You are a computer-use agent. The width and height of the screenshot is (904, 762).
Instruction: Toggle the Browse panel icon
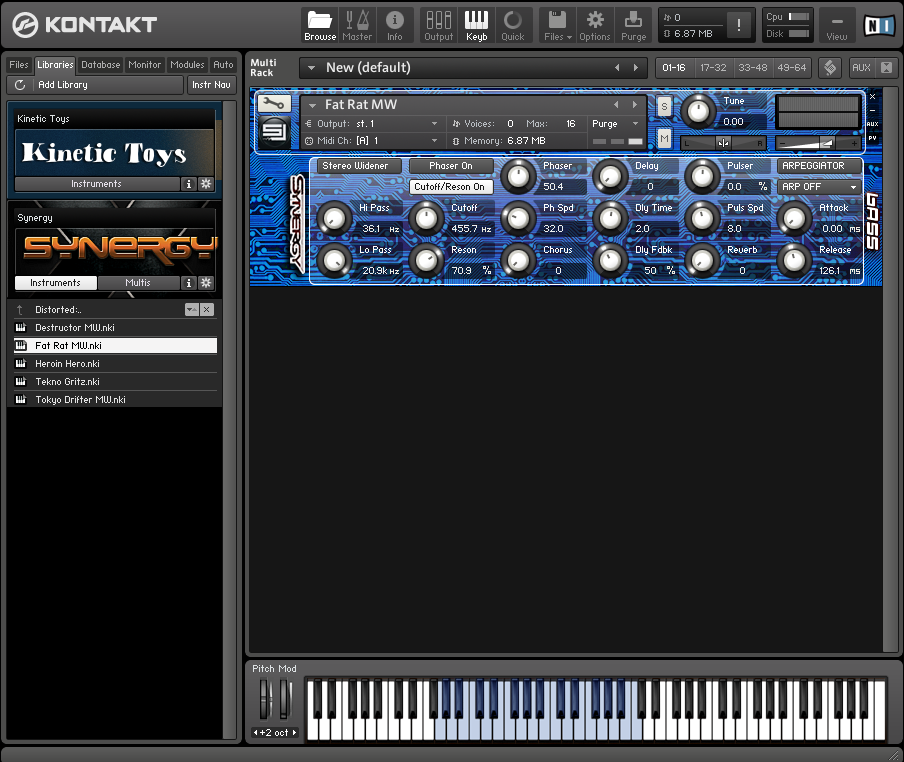point(320,25)
